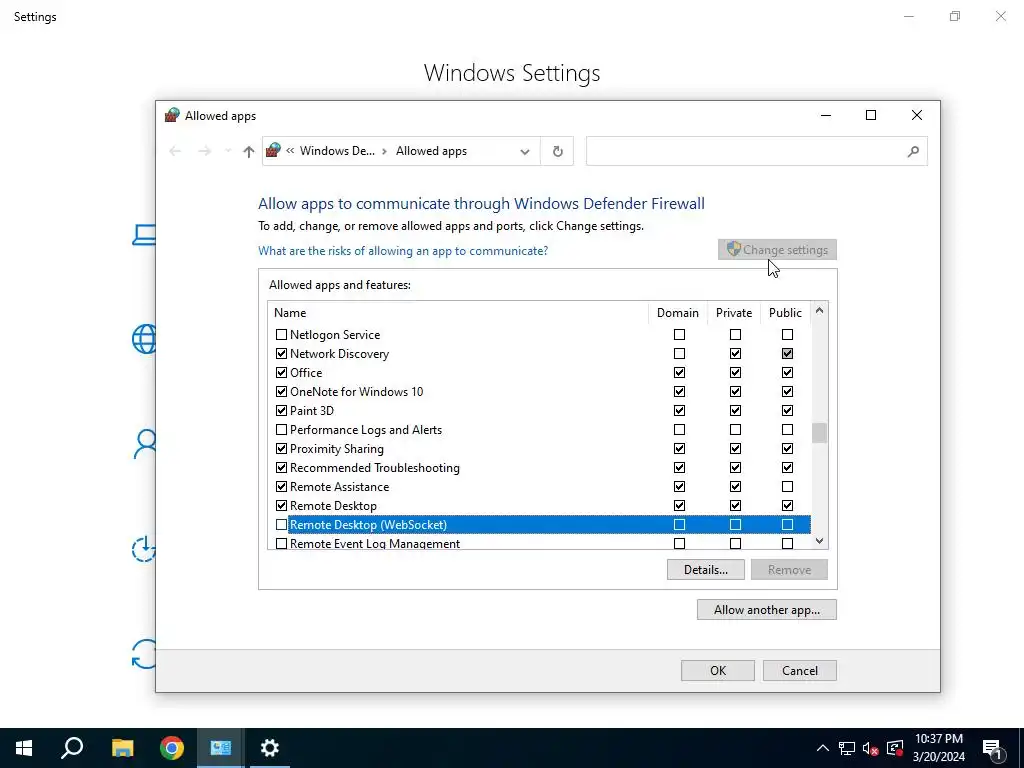Enable Network Discovery Domain checkbox
The width and height of the screenshot is (1024, 768).
[680, 353]
